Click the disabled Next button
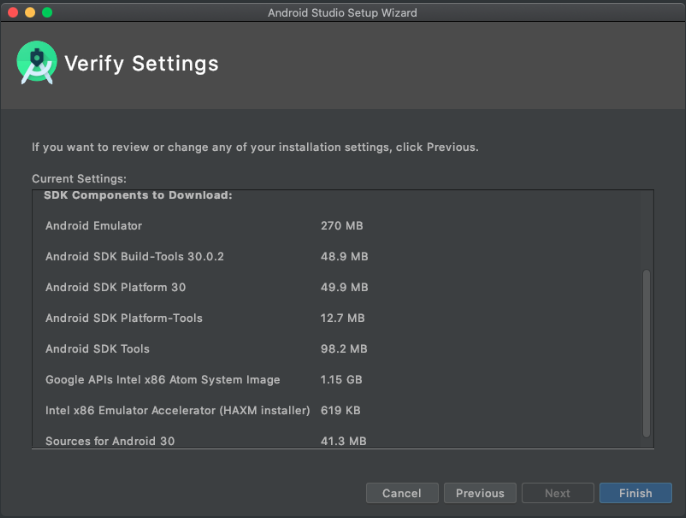The width and height of the screenshot is (686, 518). [558, 493]
